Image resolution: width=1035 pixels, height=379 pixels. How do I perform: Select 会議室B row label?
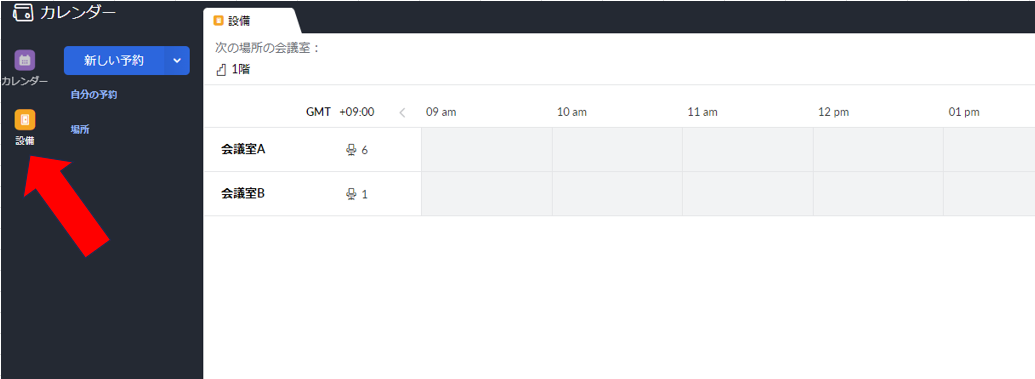tap(243, 193)
